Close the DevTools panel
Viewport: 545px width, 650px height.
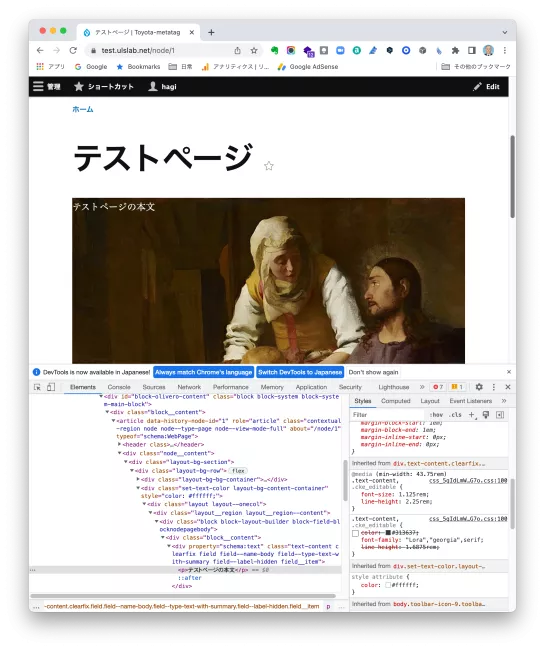(x=508, y=387)
